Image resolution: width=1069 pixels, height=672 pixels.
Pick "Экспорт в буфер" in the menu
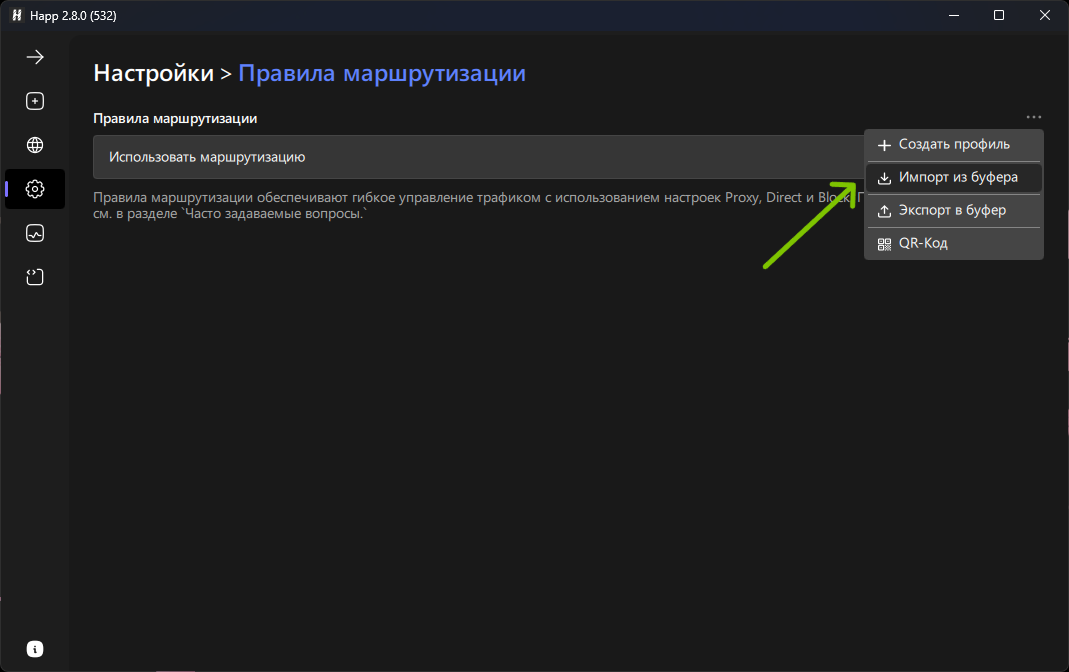[x=953, y=211]
